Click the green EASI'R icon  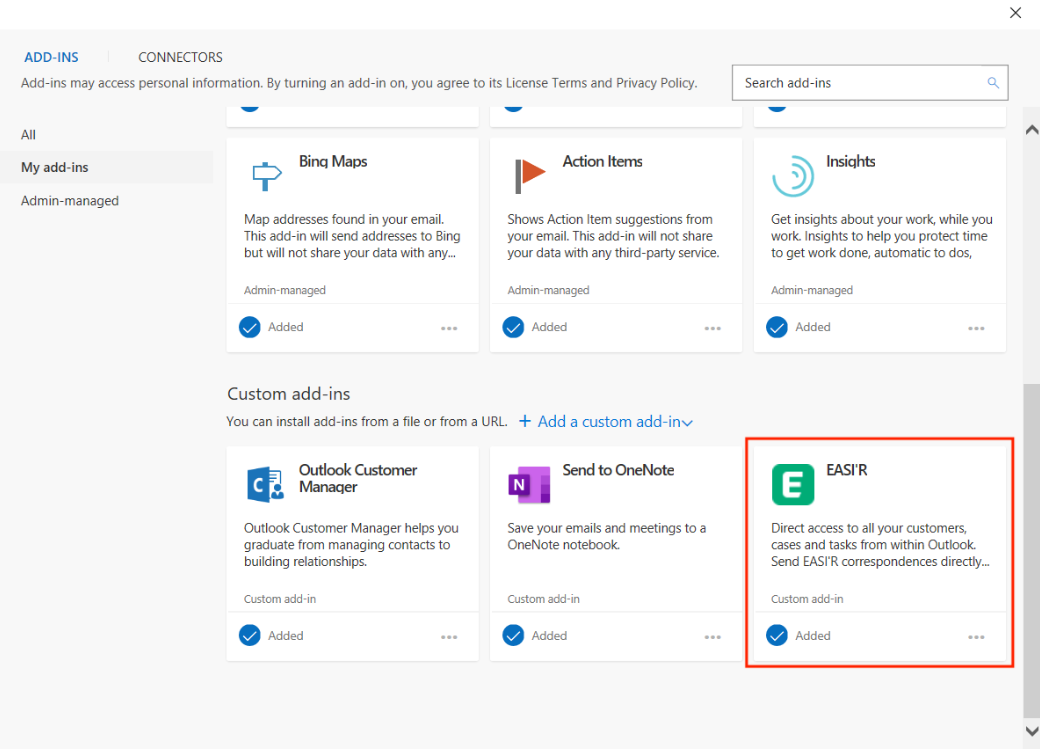tap(793, 484)
